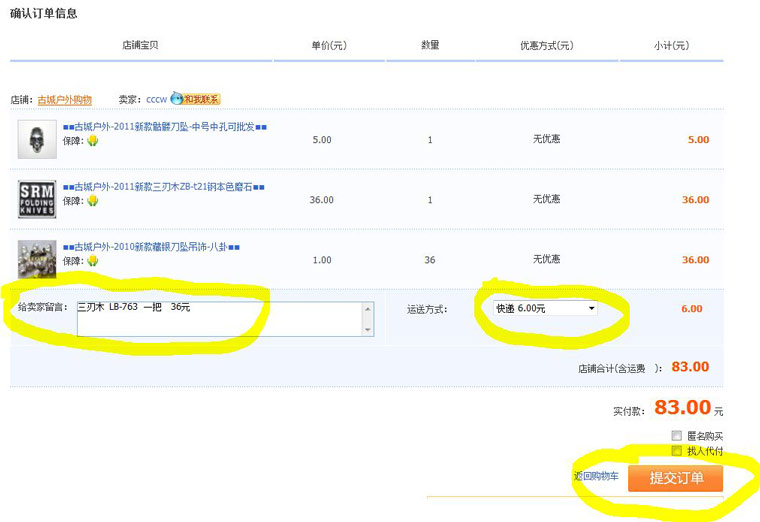Open the silver pendants product thumbnail
Viewport: 760px width, 522px height.
click(37, 259)
